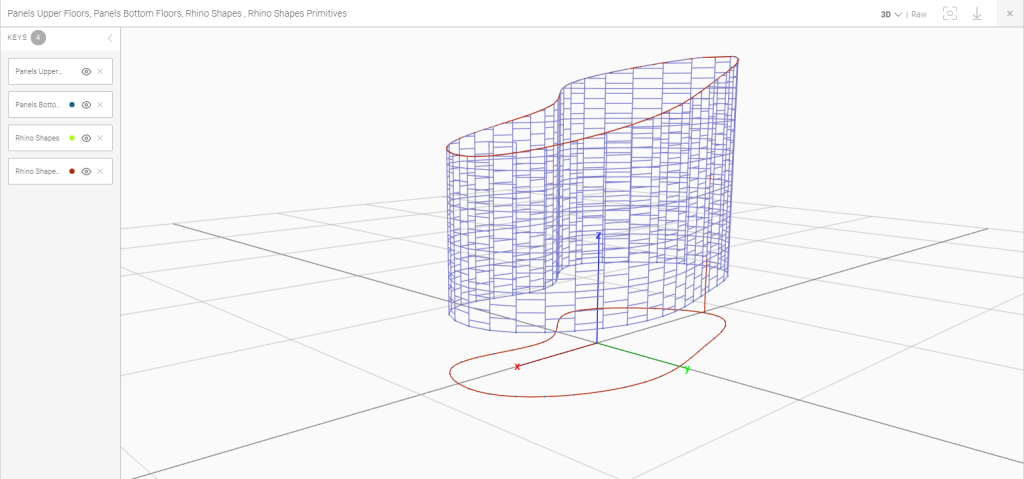Open the 3D view mode dropdown
The image size is (1024, 479).
point(890,15)
